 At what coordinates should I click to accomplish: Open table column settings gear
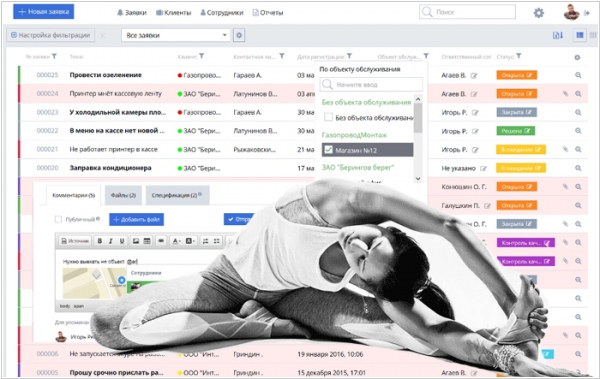577,57
